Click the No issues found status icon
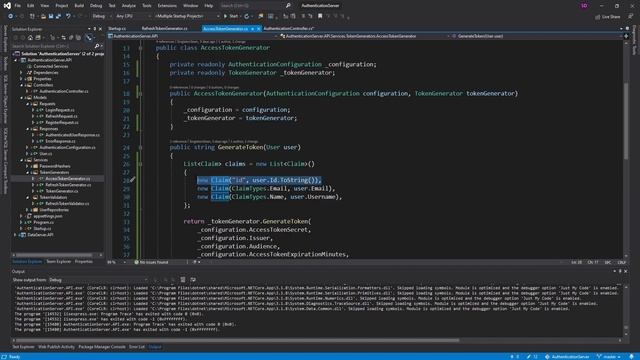Viewport: 640px width, 360px height. [137, 262]
